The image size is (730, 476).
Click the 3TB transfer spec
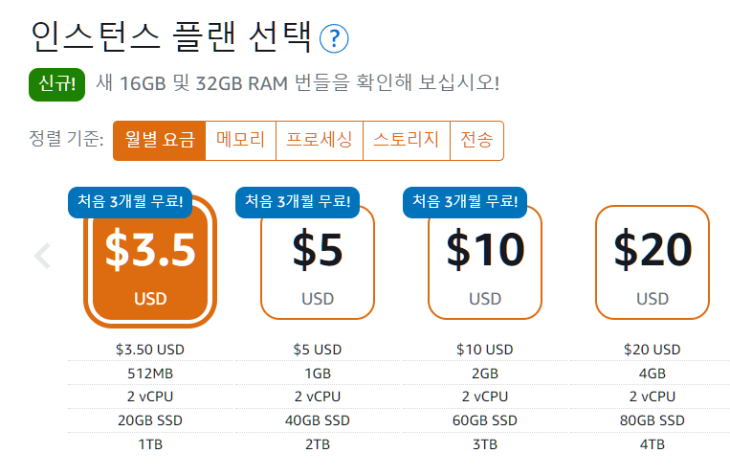coord(485,444)
